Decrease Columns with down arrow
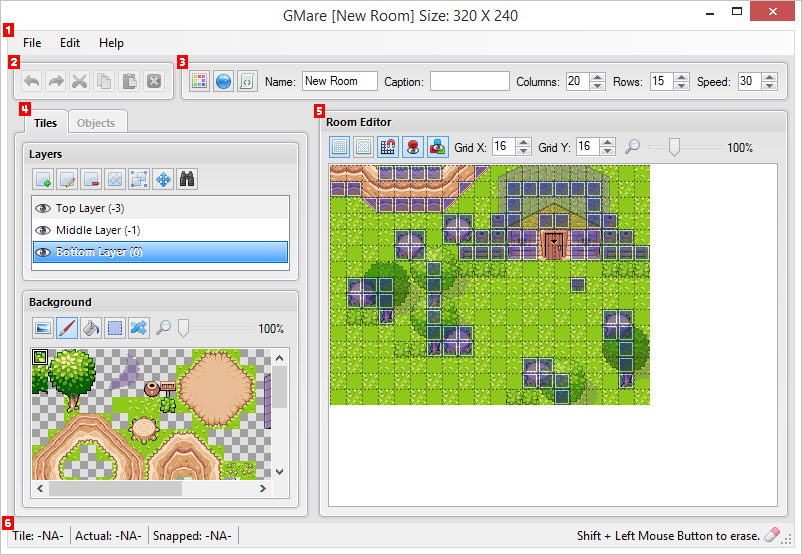This screenshot has height=555, width=802. pyautogui.click(x=597, y=86)
